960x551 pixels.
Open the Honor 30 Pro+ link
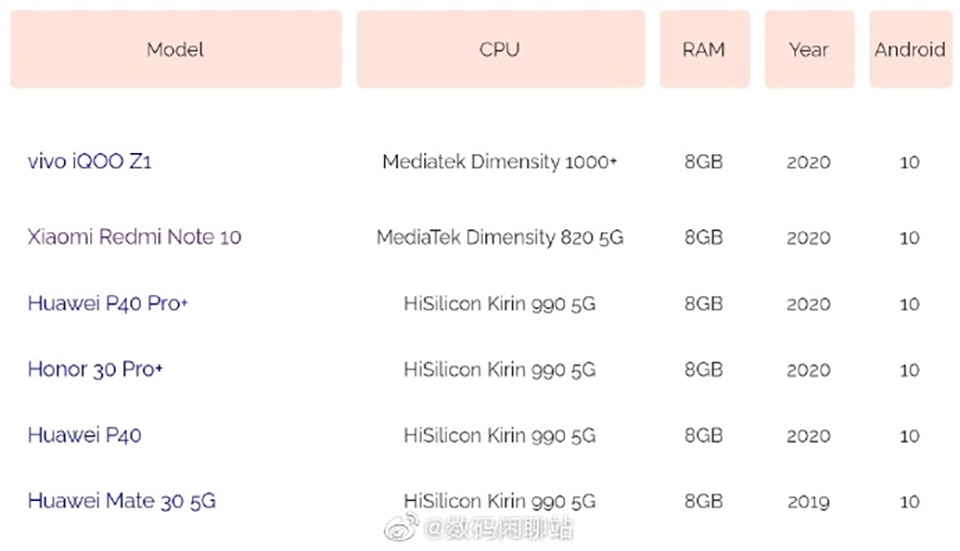(95, 369)
